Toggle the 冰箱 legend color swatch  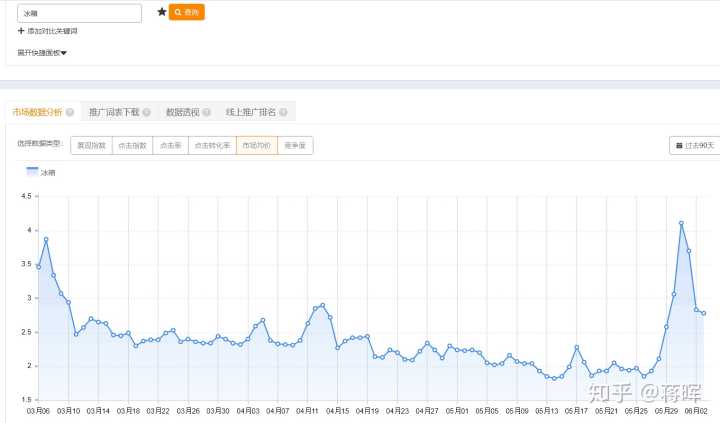32,172
